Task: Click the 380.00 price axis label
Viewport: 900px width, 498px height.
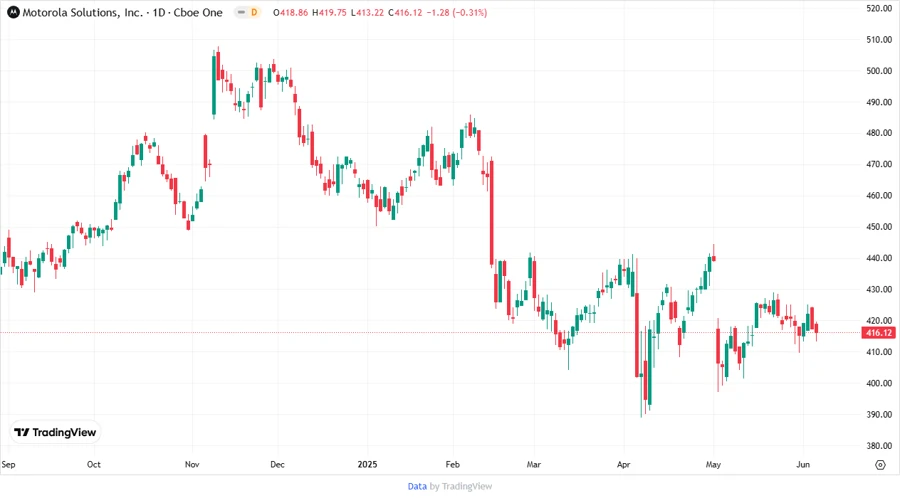Action: point(879,445)
